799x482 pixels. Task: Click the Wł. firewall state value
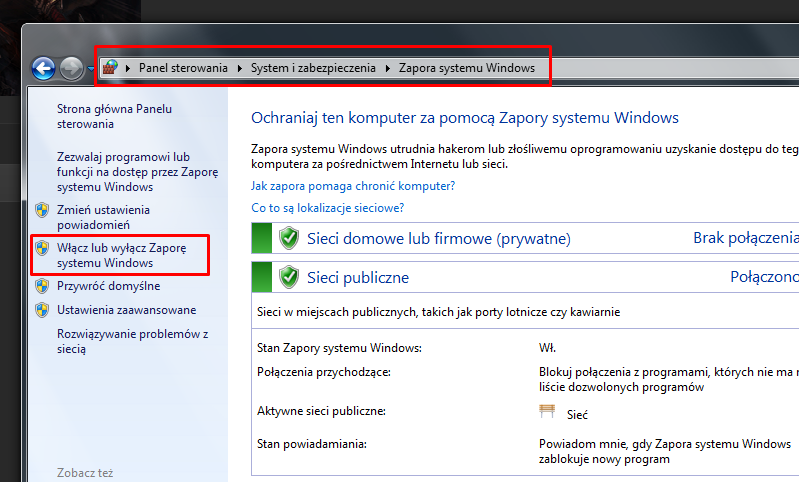pyautogui.click(x=547, y=348)
